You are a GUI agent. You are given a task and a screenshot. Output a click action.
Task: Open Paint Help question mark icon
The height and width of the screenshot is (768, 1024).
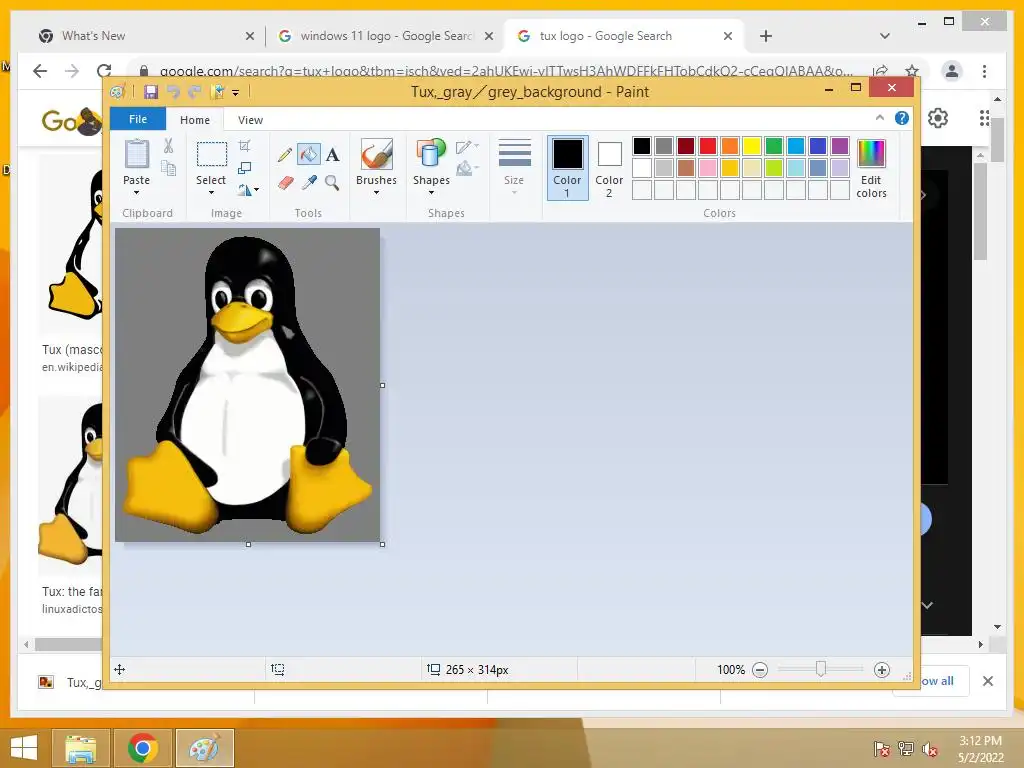[902, 118]
